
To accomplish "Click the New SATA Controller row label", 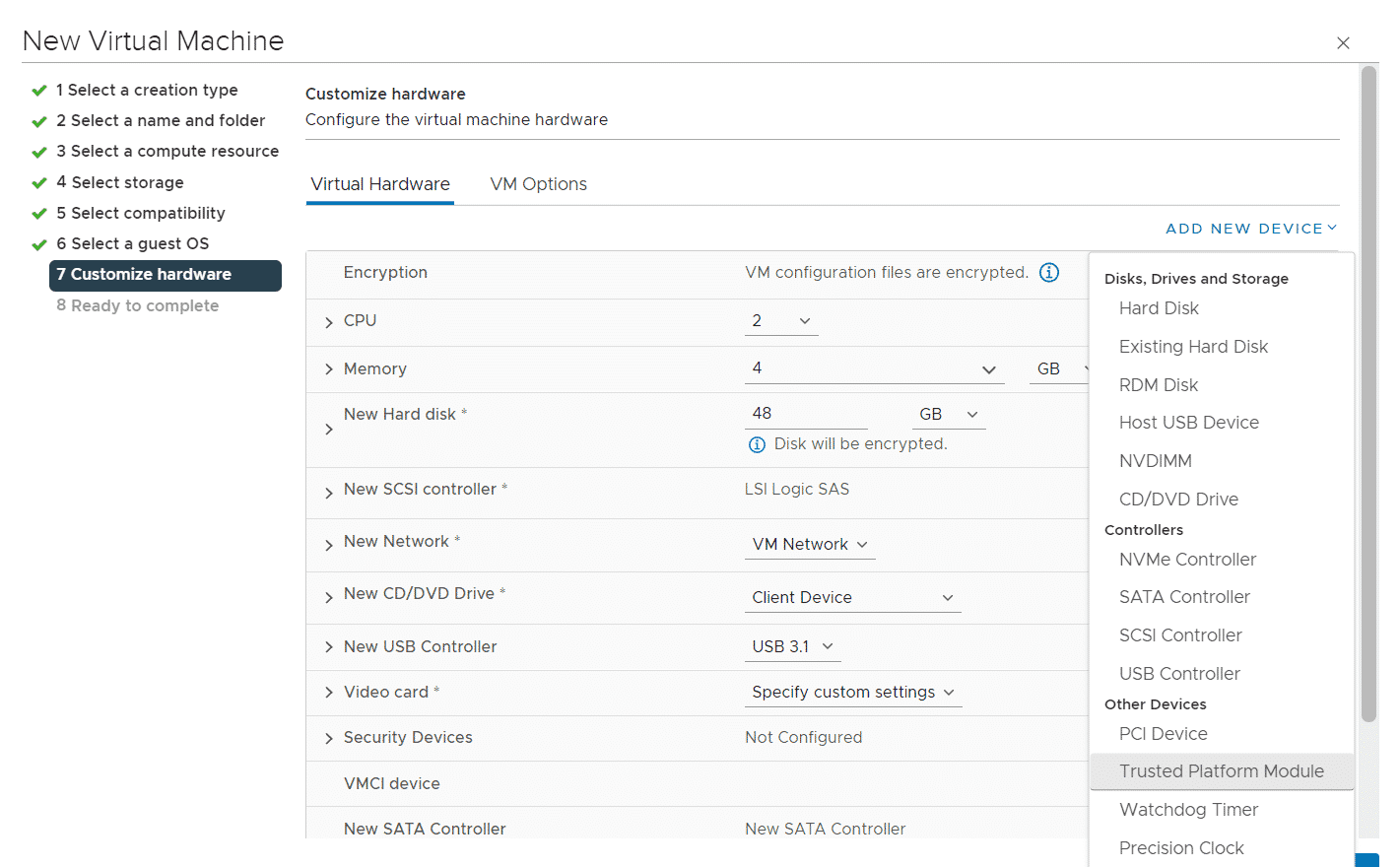I will point(425,830).
